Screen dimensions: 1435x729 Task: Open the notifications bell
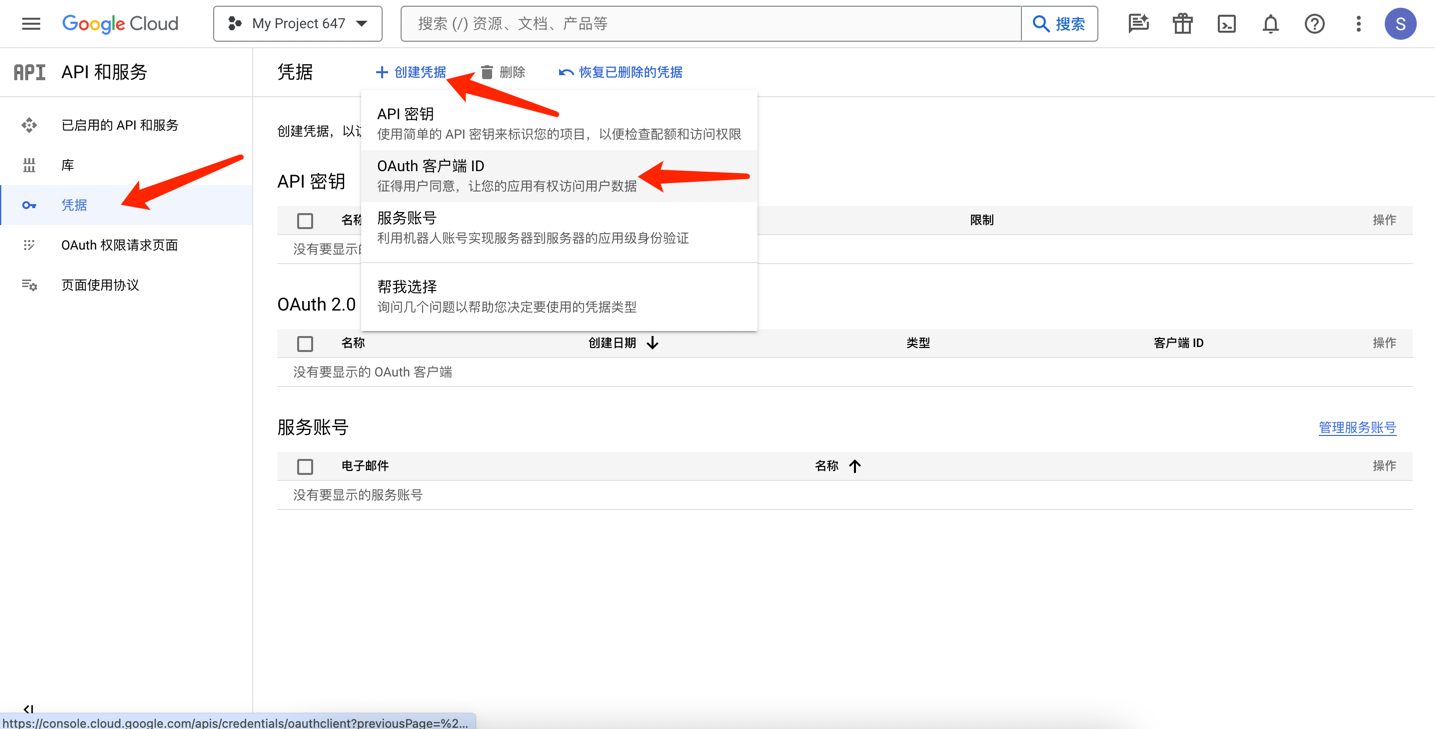tap(1270, 23)
